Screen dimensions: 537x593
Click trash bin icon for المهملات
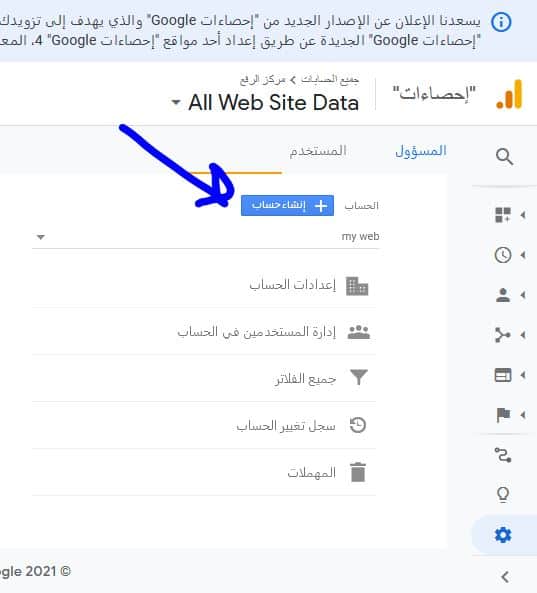coord(358,472)
